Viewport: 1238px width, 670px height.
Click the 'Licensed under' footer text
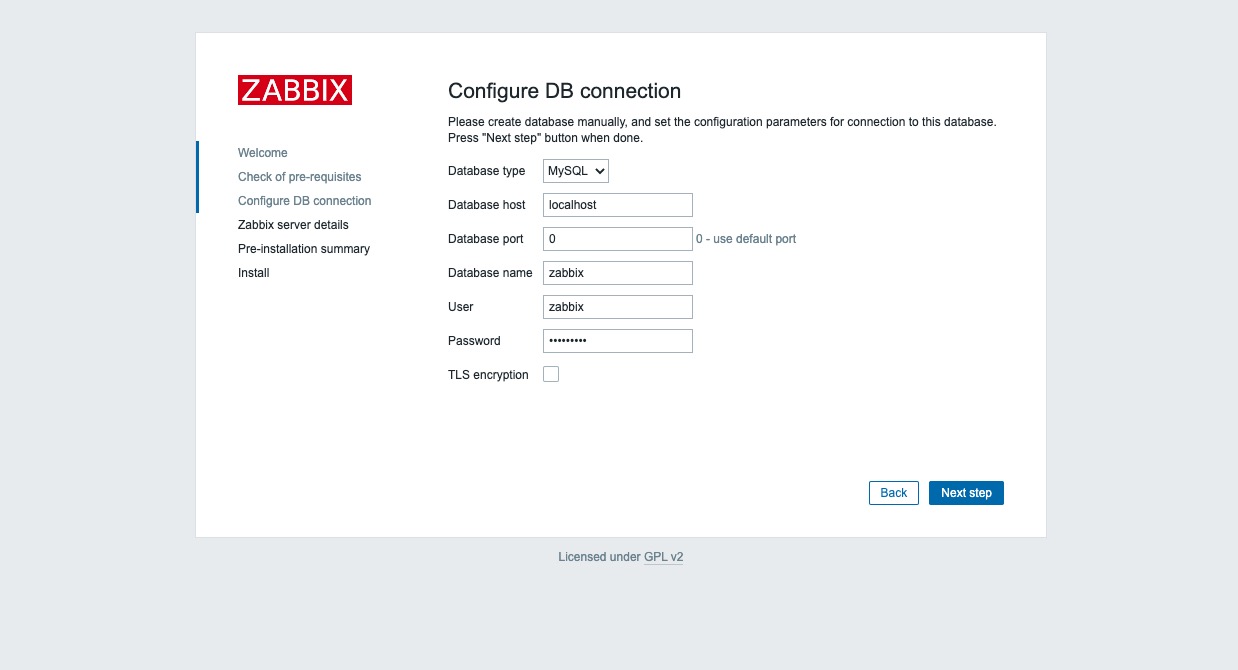click(599, 557)
